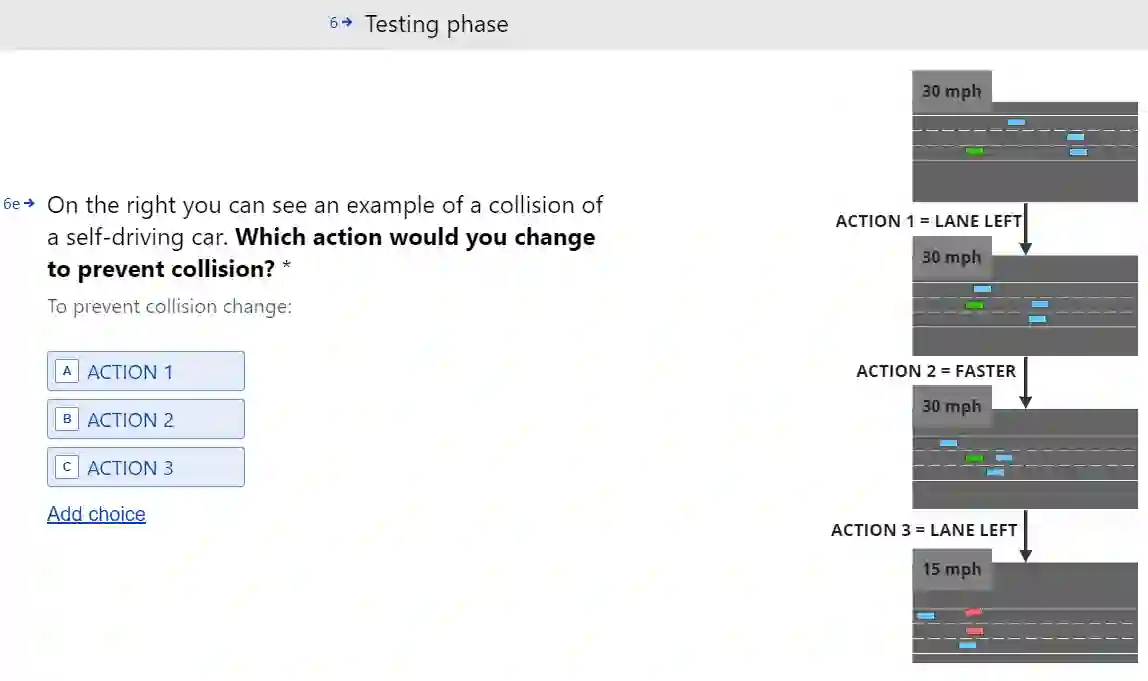This screenshot has width=1148, height=681.
Task: Choose the ACTION 2 answer option
Action: pyautogui.click(x=146, y=419)
